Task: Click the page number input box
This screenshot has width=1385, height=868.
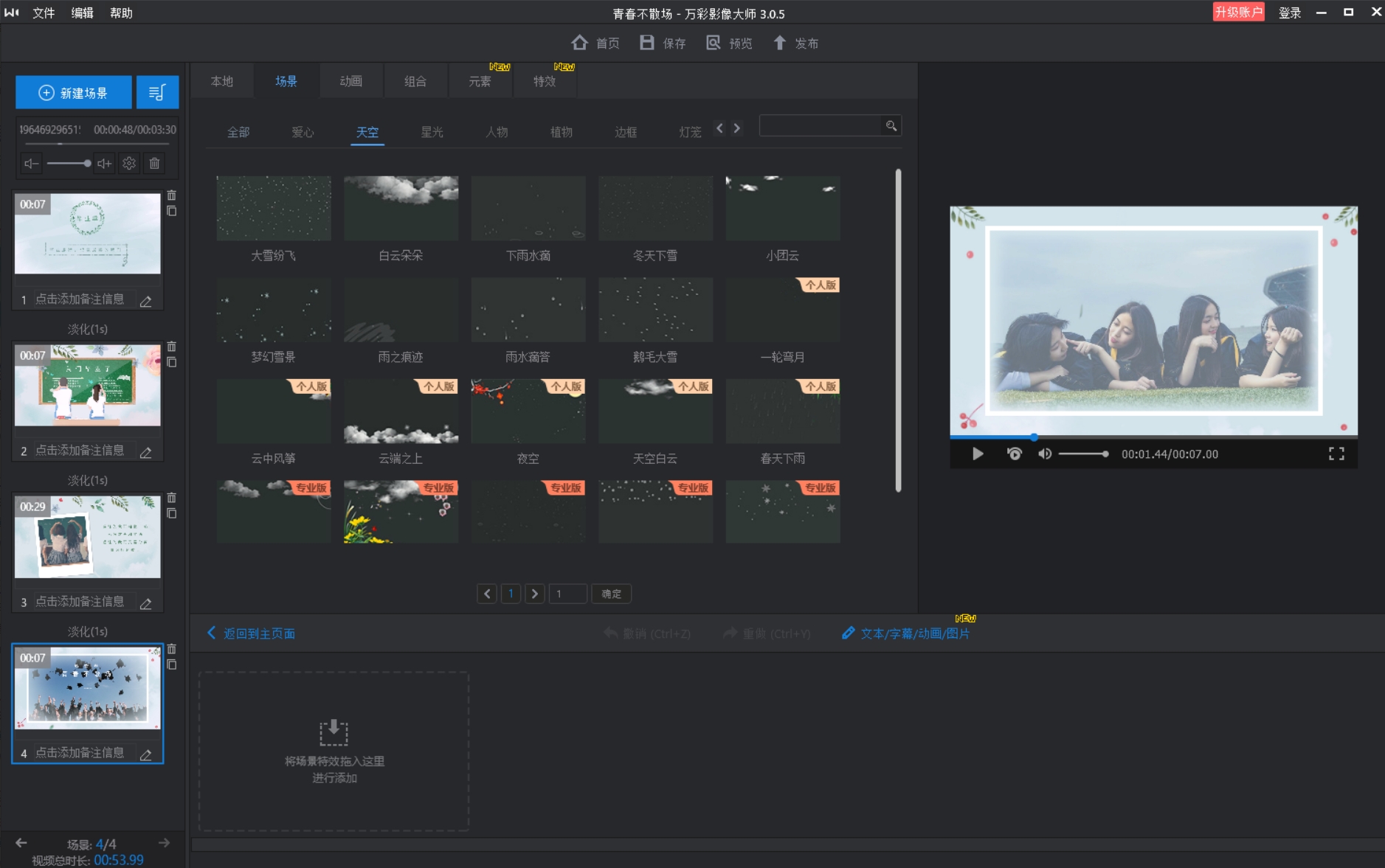Action: pyautogui.click(x=568, y=594)
